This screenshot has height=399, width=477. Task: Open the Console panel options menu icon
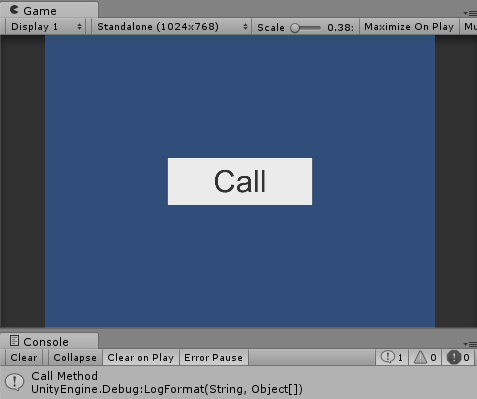click(x=470, y=344)
